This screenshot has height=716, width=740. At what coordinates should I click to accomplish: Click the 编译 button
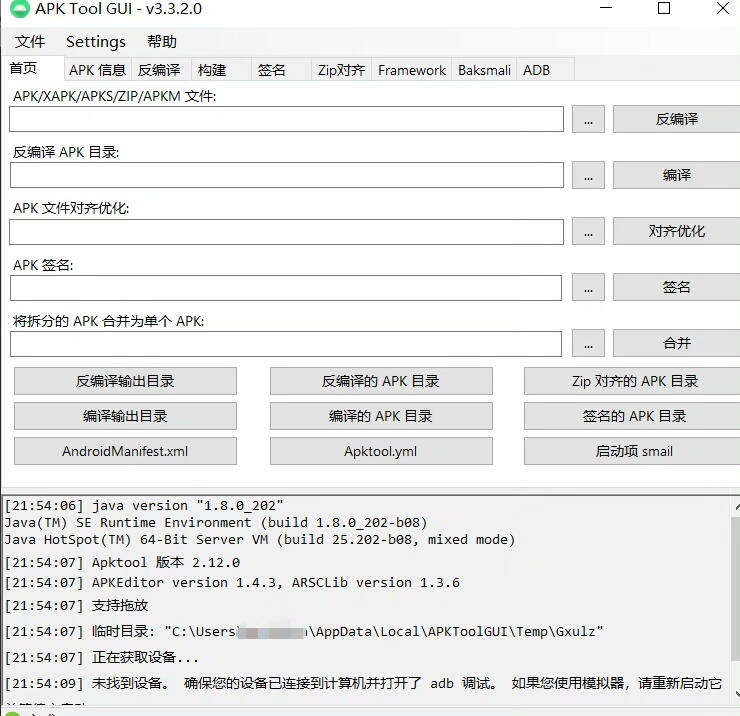click(676, 175)
